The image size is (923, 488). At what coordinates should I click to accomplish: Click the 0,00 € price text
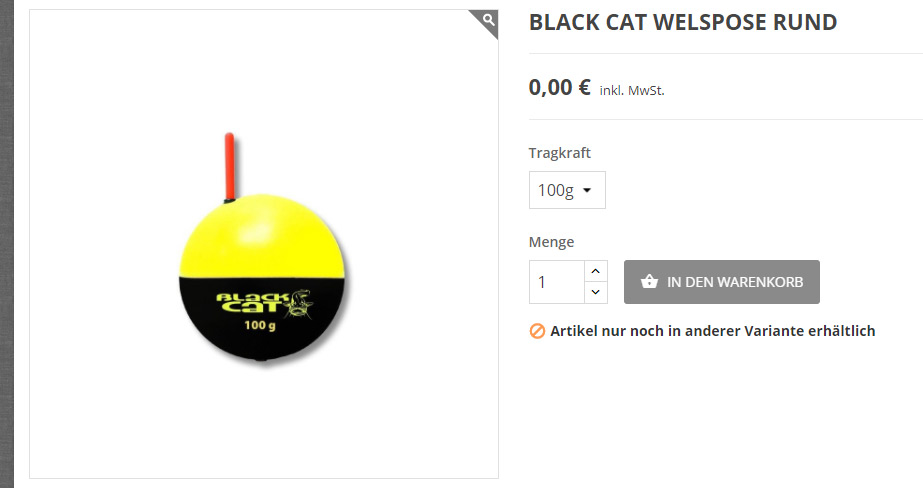[x=559, y=88]
